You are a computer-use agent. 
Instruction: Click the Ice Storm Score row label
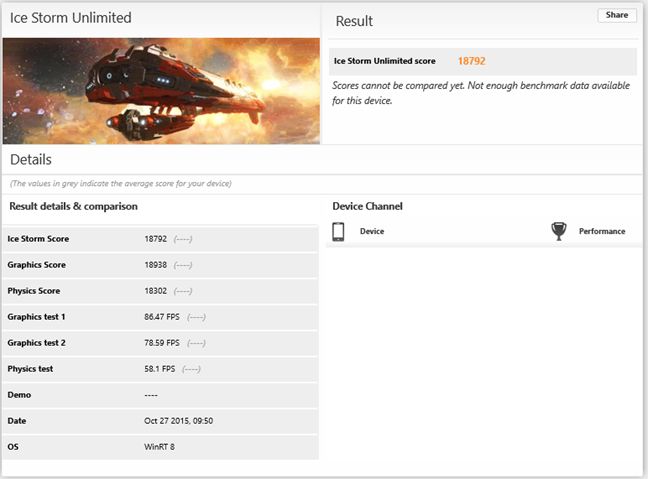[x=38, y=239]
